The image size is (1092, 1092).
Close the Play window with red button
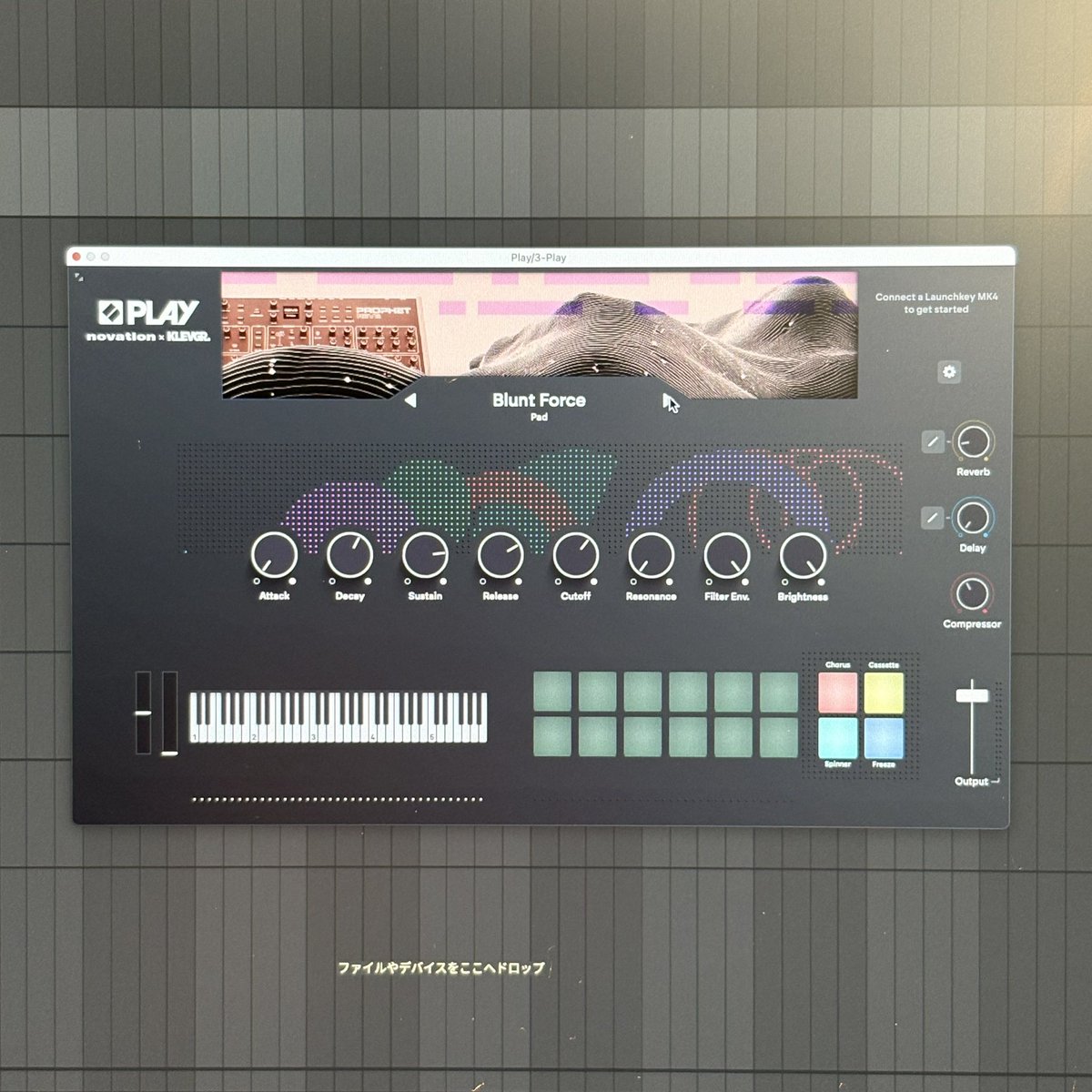pyautogui.click(x=77, y=258)
